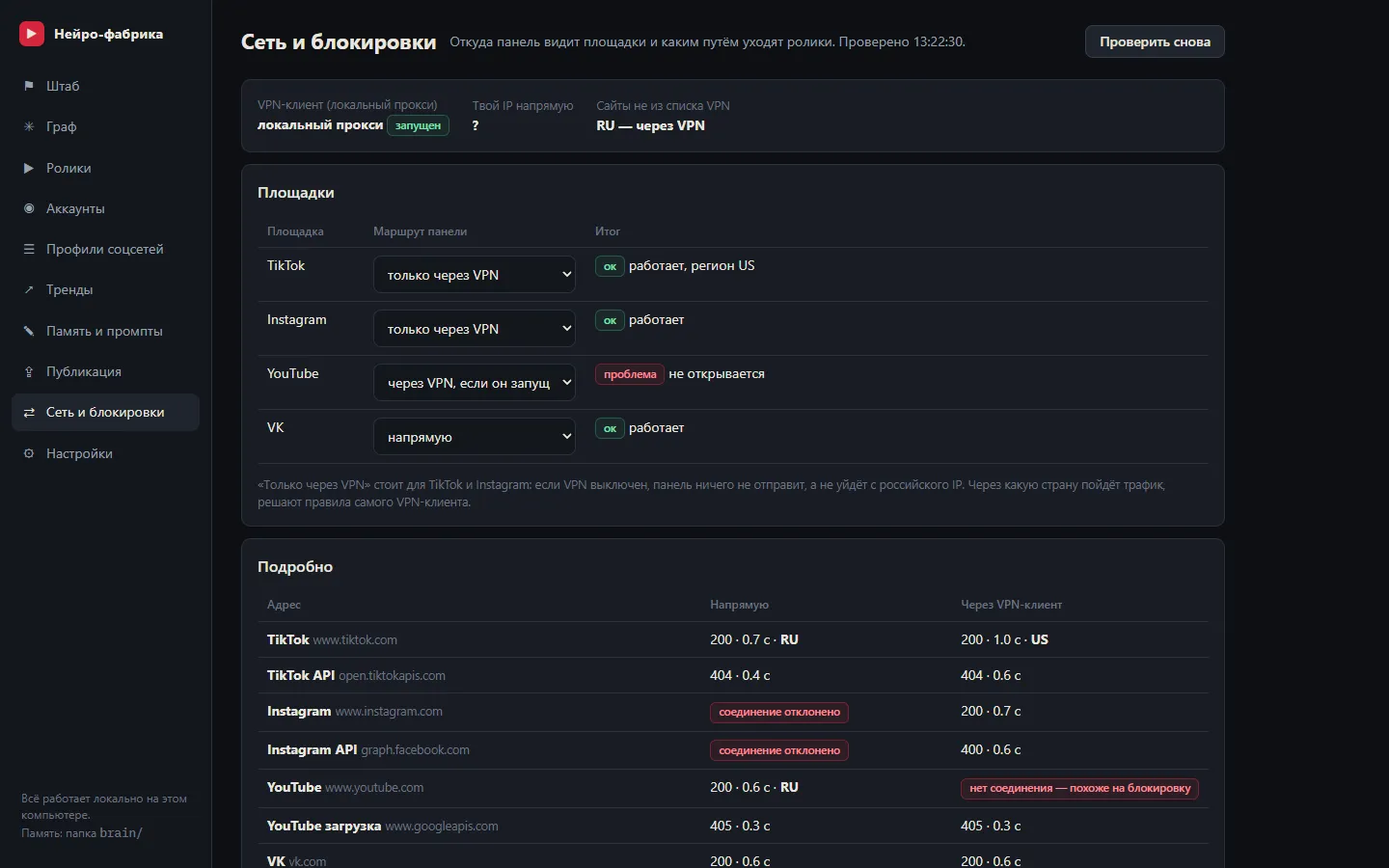The width and height of the screenshot is (1389, 868).
Task: Open Профили соцсетей in the sidebar
Action: pos(105,249)
